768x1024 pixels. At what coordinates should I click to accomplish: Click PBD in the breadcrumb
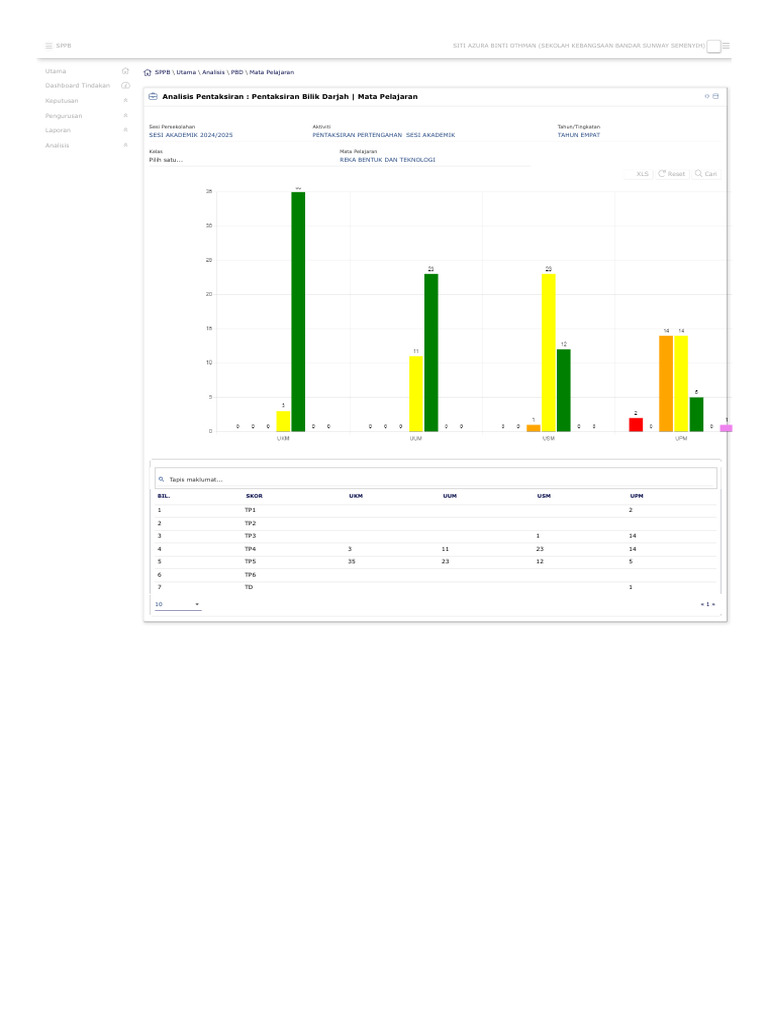pyautogui.click(x=236, y=72)
